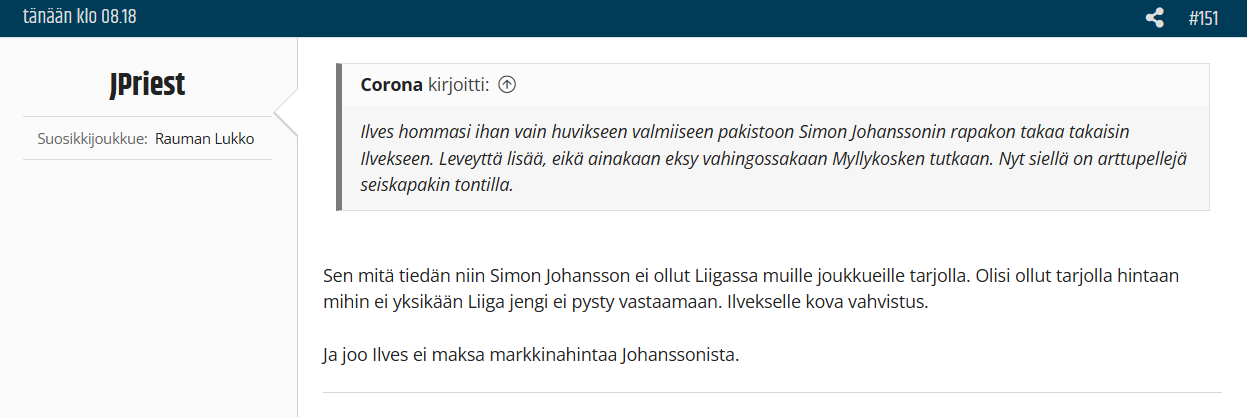Open post number #151 permalink
The width and height of the screenshot is (1251, 417).
[1203, 18]
